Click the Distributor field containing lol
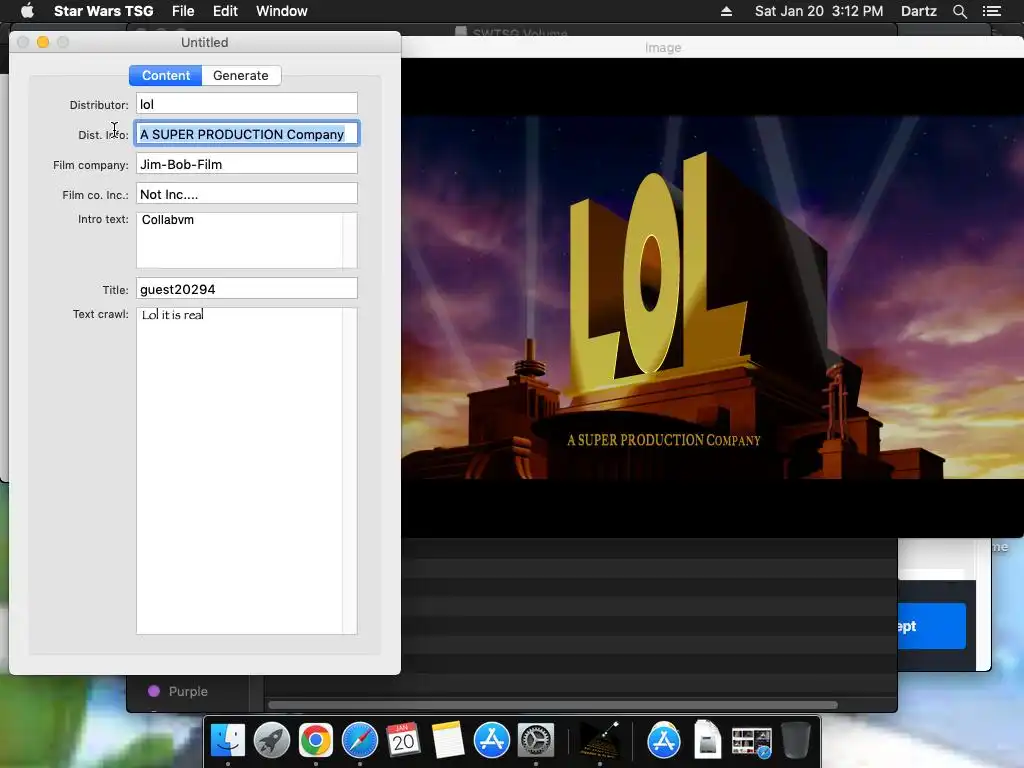 coord(247,103)
